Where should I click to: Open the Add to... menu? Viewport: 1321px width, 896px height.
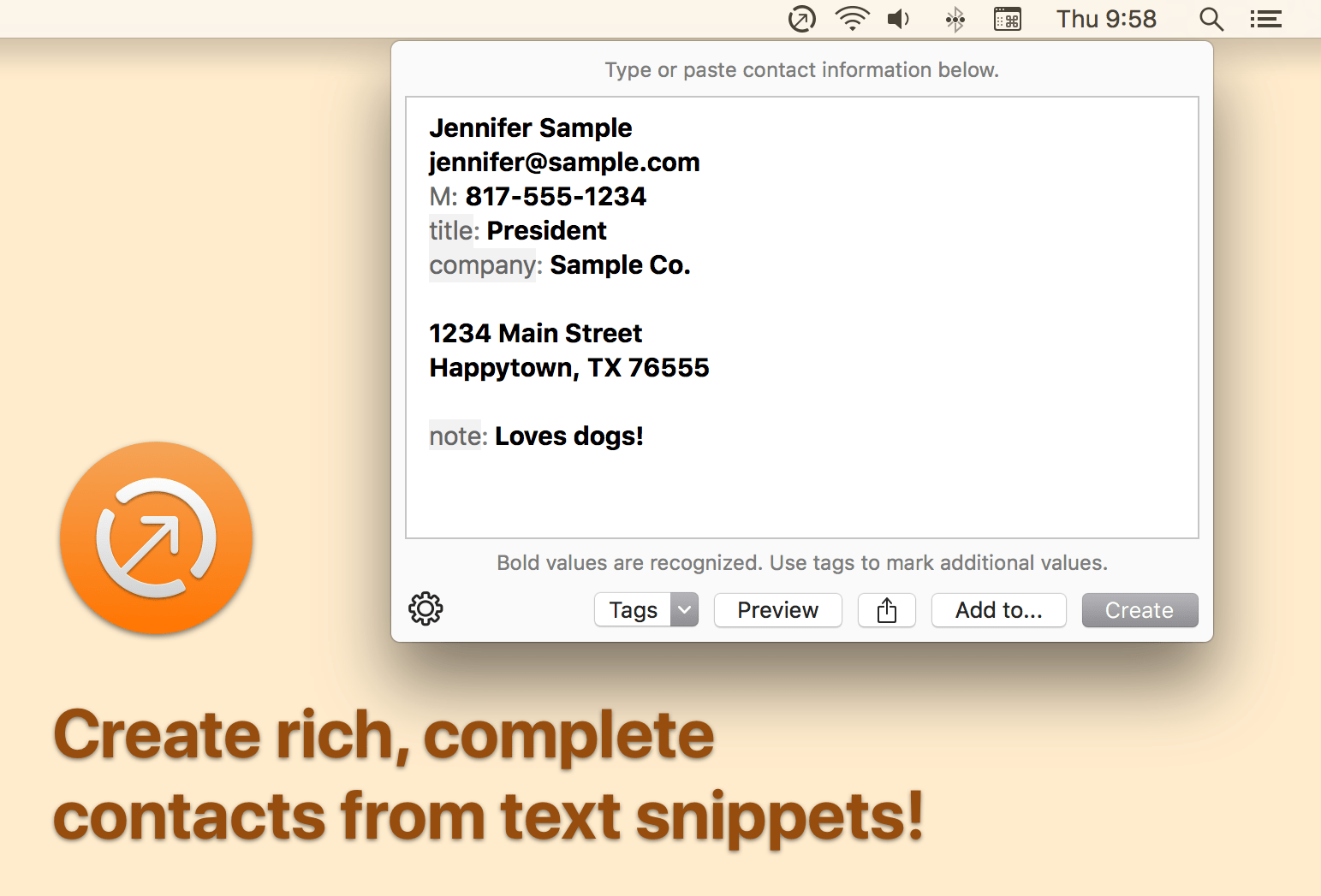coord(998,610)
